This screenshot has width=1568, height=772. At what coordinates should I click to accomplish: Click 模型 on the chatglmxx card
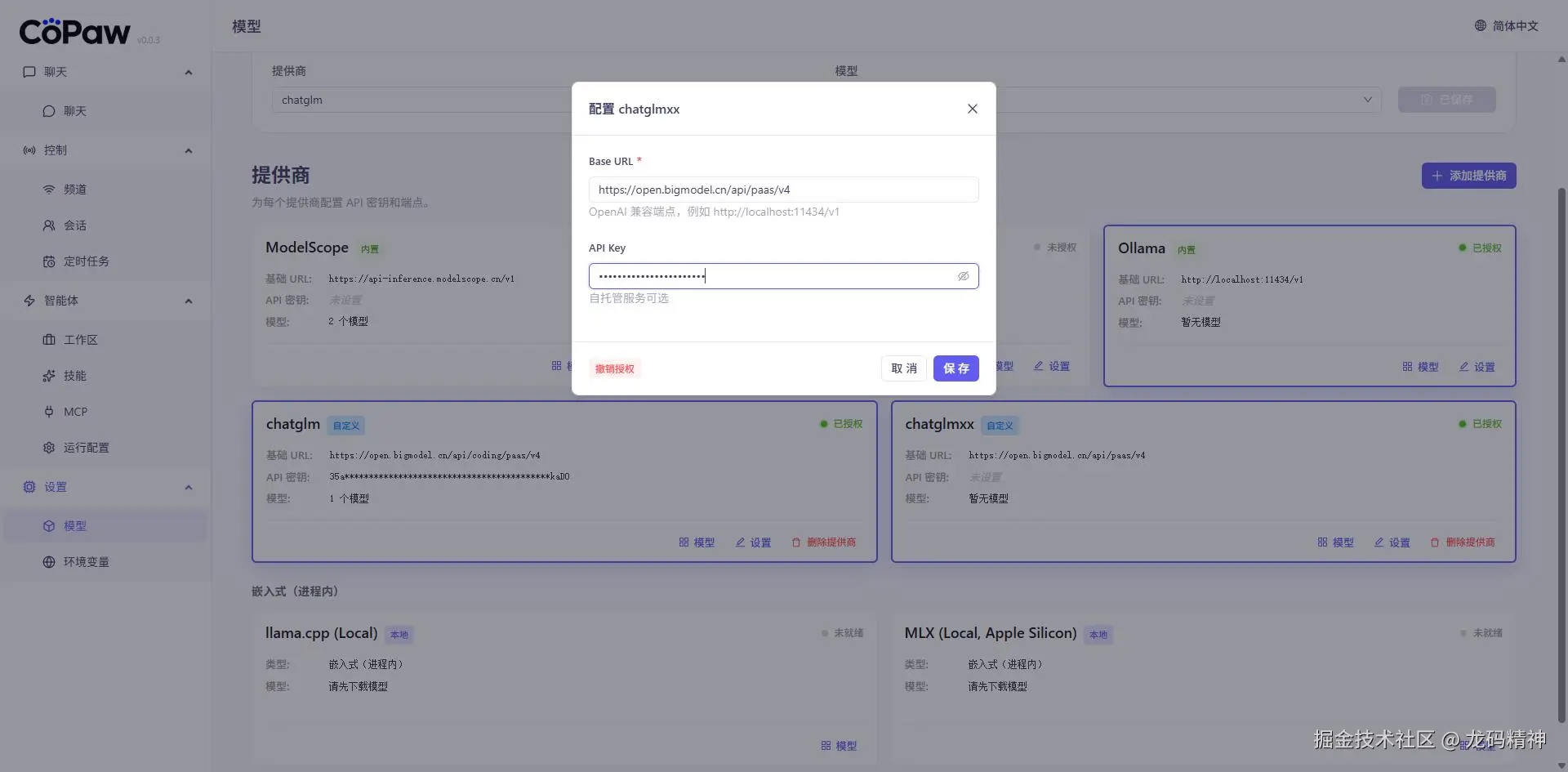(1335, 542)
